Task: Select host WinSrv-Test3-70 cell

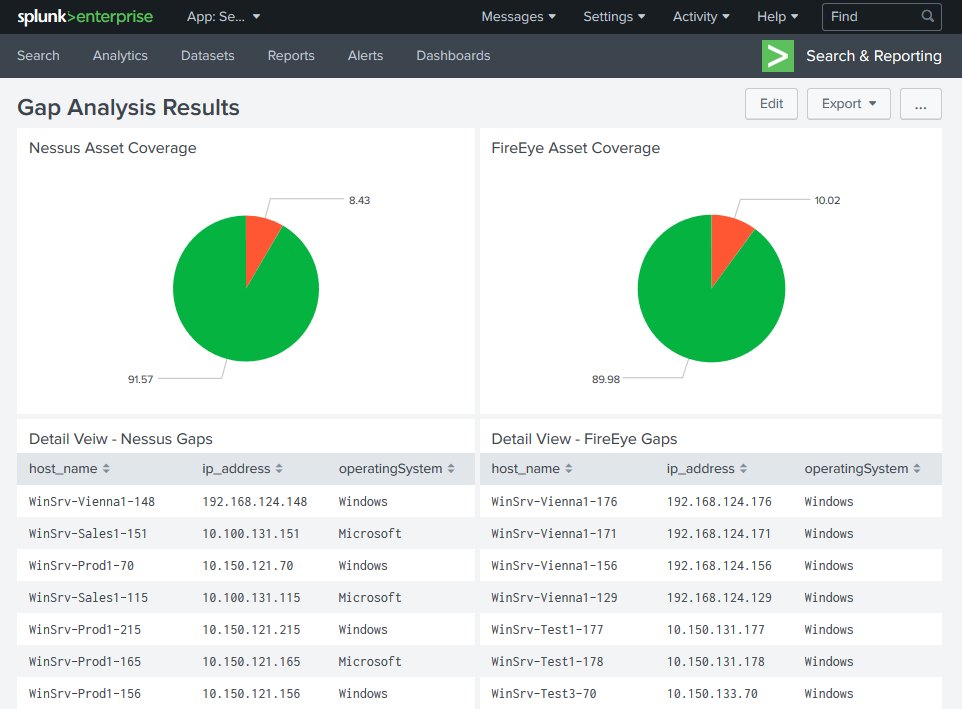Action: (544, 693)
